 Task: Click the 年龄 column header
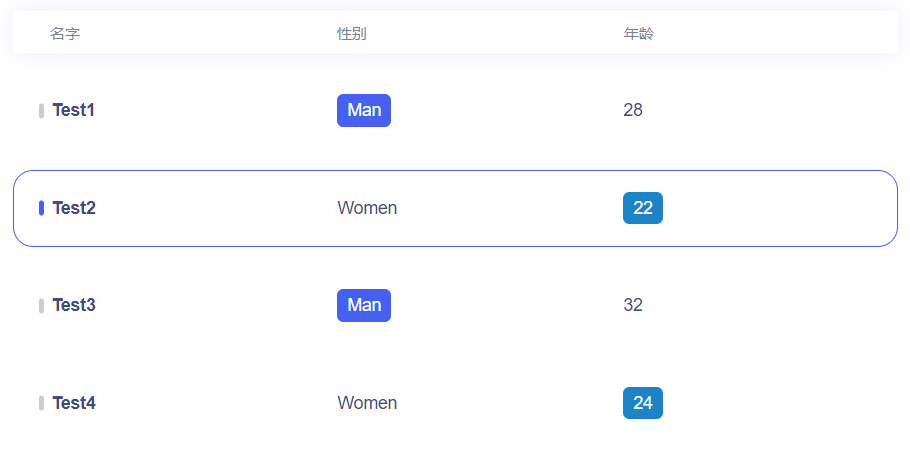(x=638, y=34)
